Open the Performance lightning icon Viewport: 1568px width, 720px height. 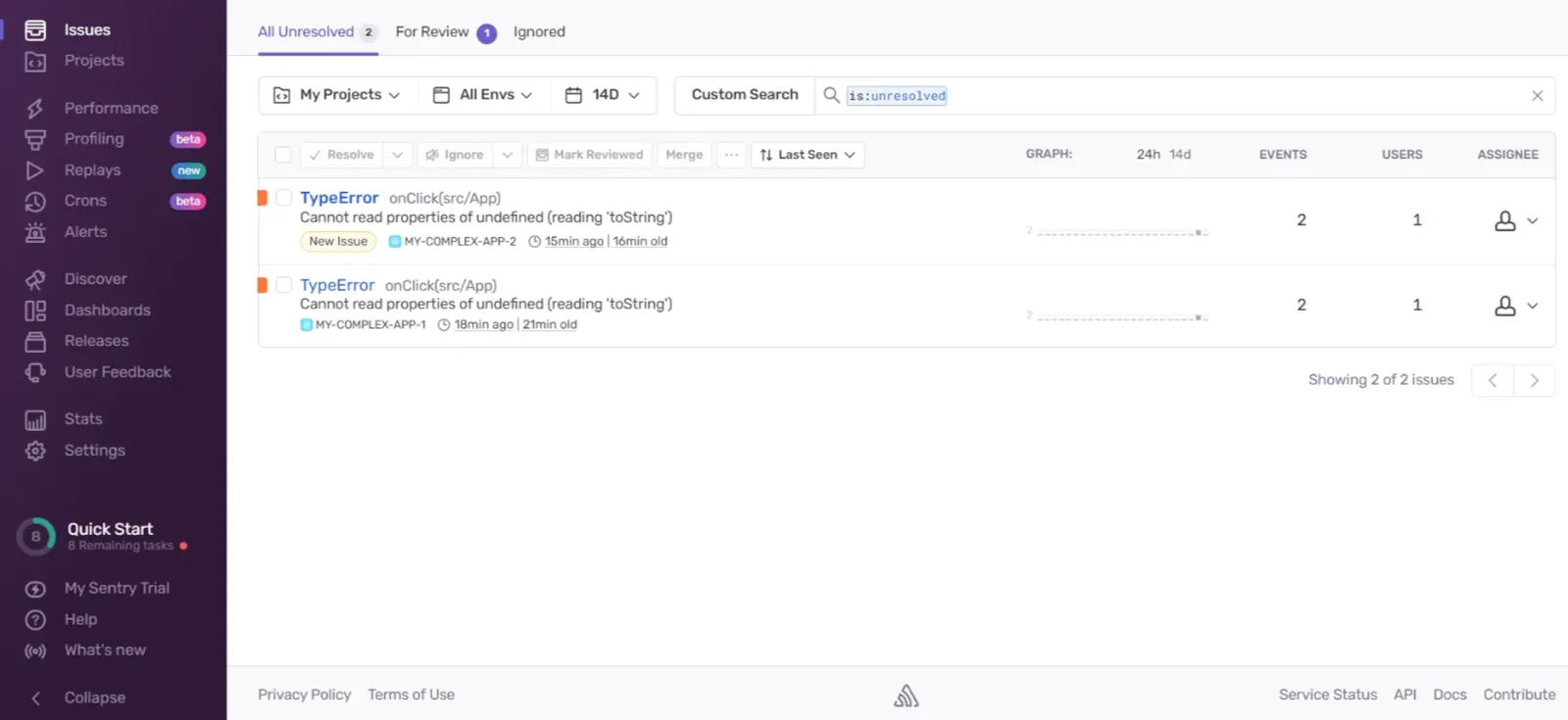point(35,108)
